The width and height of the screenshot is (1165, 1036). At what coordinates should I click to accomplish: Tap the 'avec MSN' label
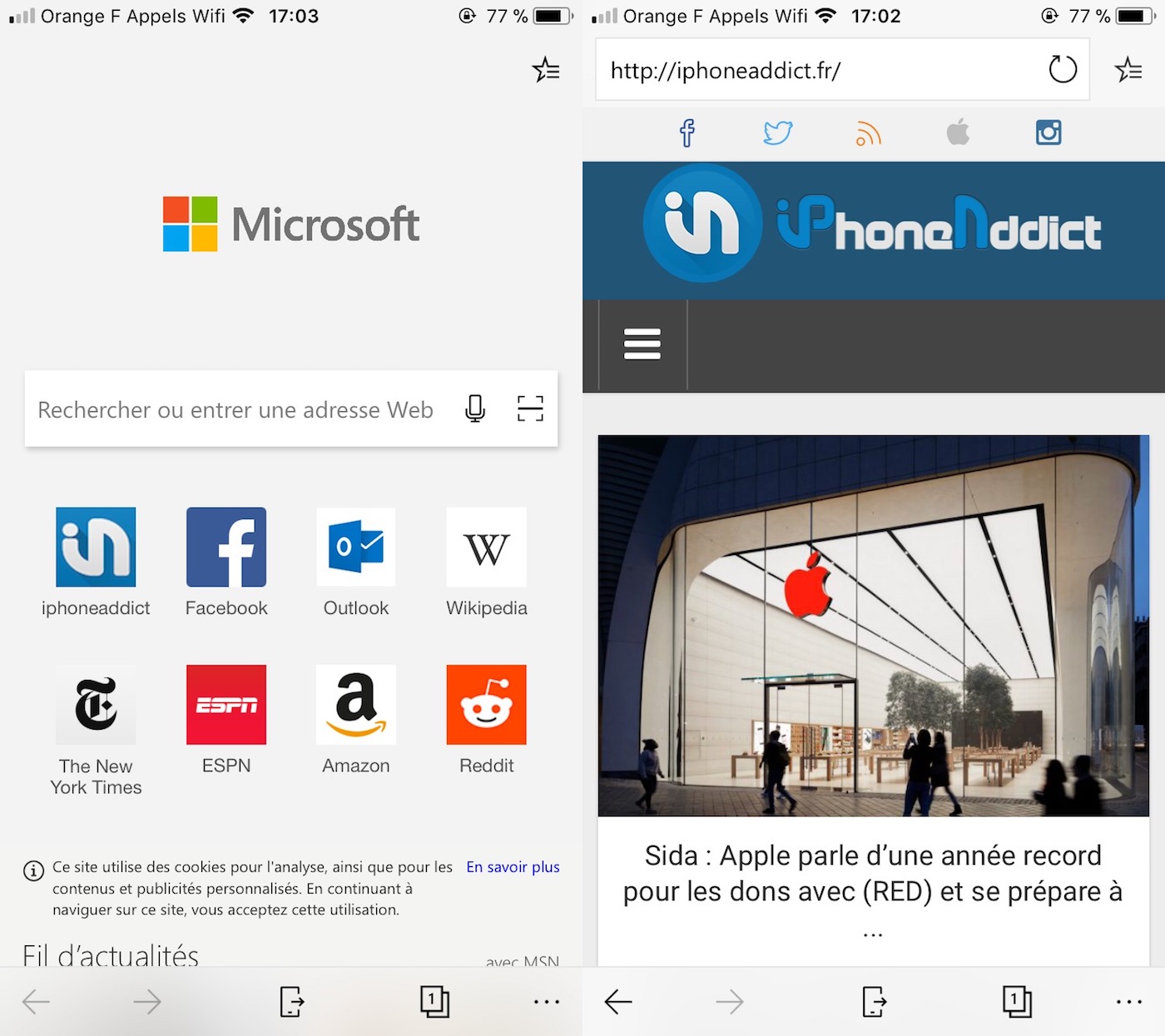pos(523,961)
